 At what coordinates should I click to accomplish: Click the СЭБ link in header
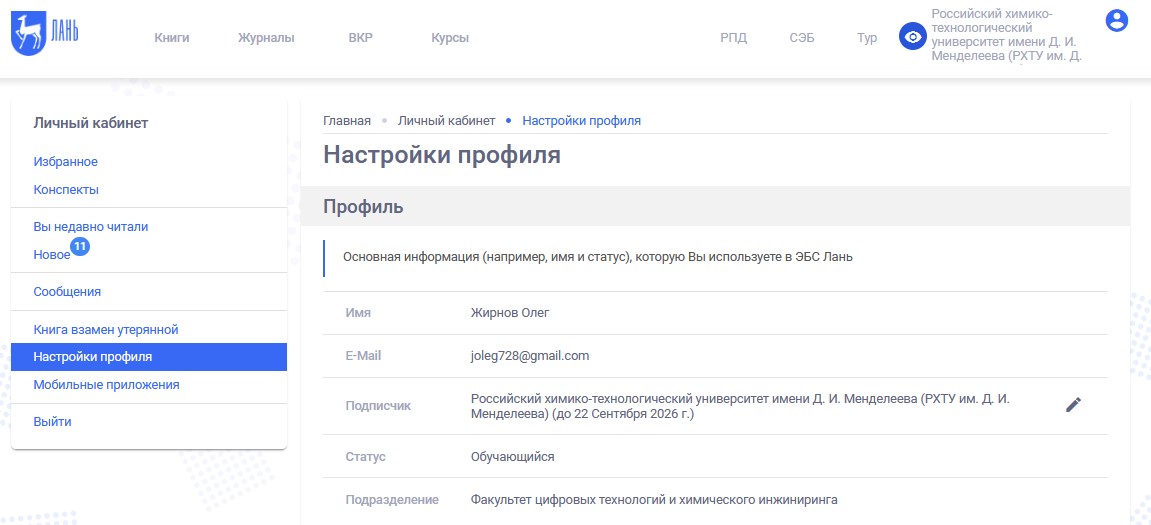tap(801, 38)
